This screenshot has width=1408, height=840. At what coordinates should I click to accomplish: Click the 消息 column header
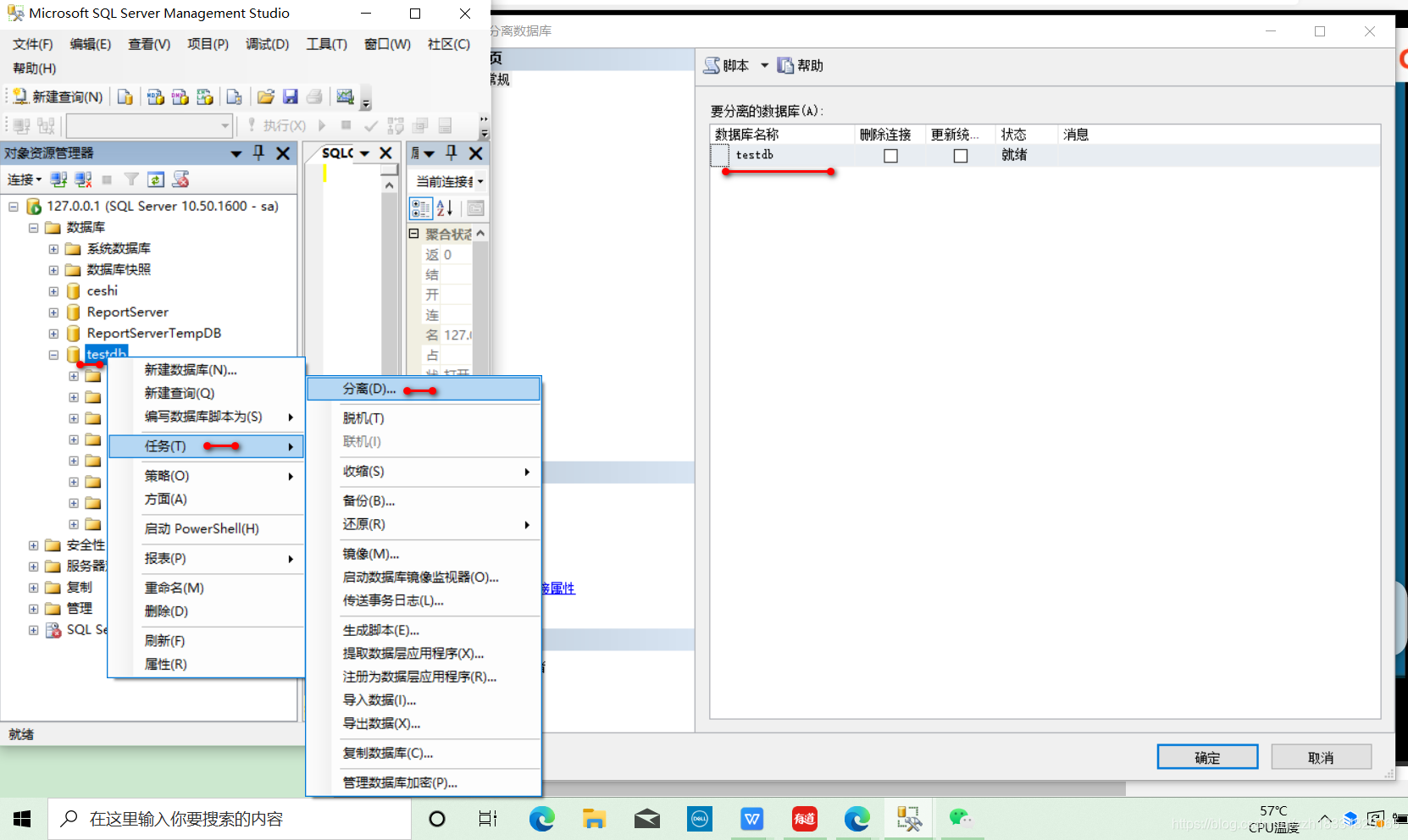pos(1219,135)
